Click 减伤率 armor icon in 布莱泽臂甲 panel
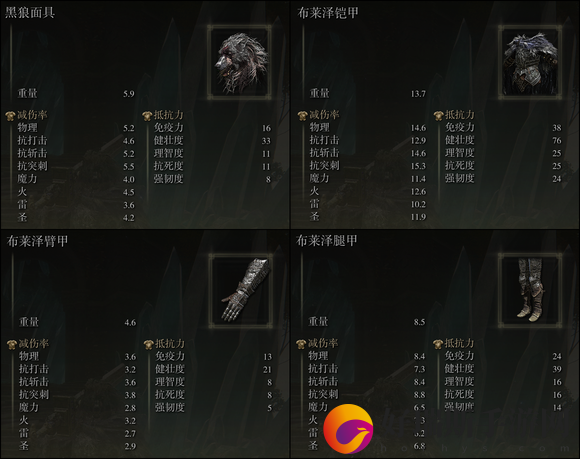Screen dimensions: 580x459 tap(12, 344)
